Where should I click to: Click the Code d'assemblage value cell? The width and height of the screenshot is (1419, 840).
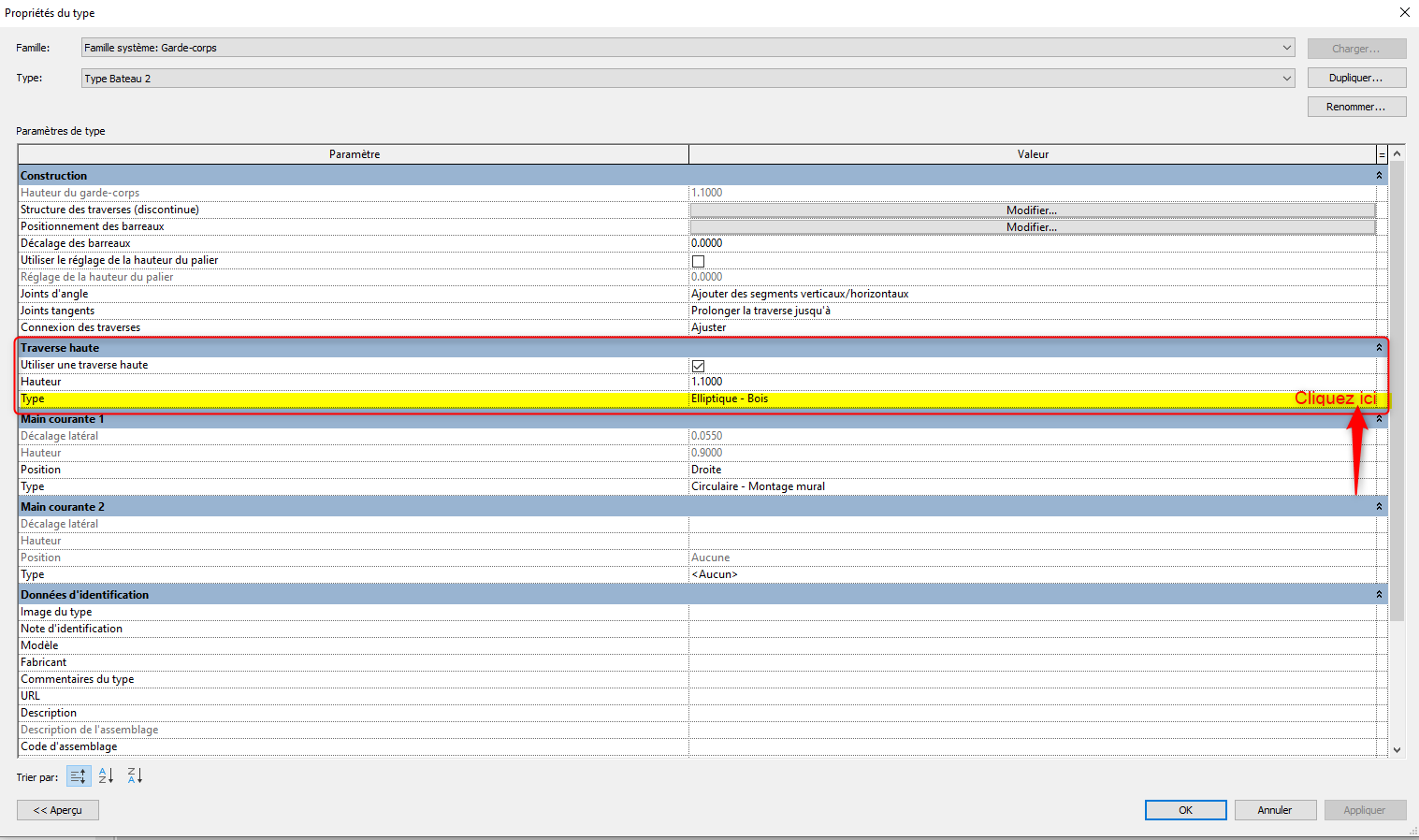pos(1033,746)
